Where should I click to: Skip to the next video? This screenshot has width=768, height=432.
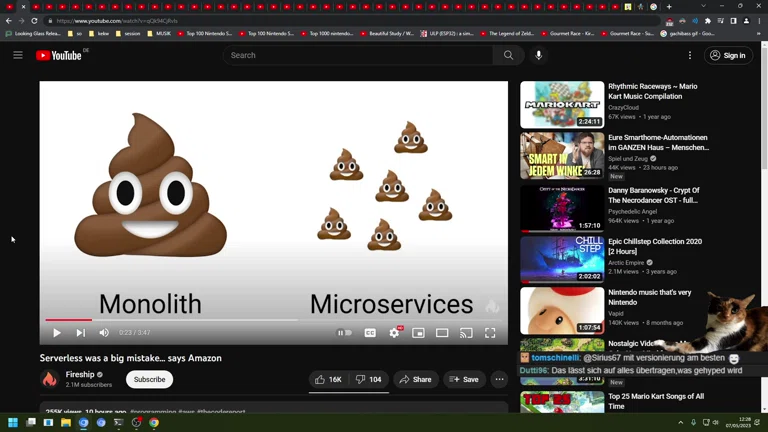pyautogui.click(x=80, y=333)
